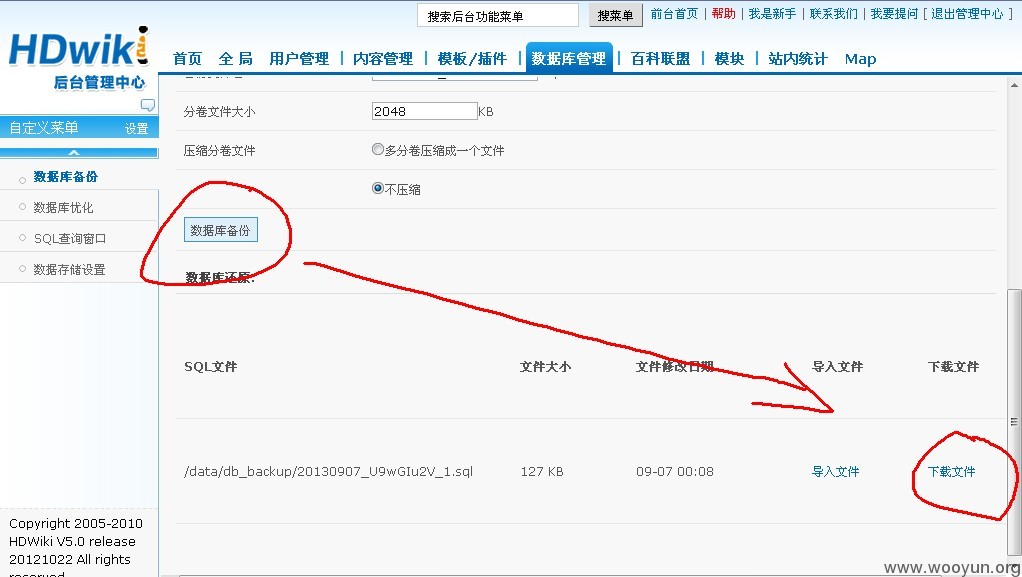Open the speech bubble comment icon
This screenshot has height=577, width=1022.
coord(148,104)
